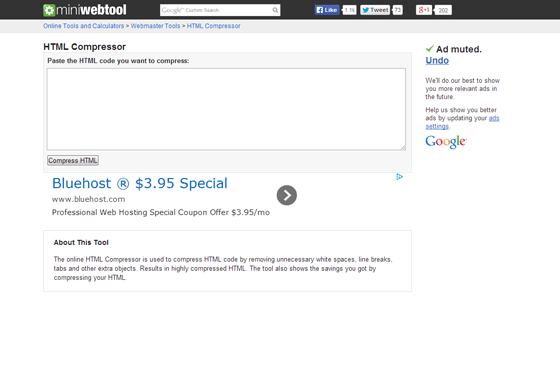Open HTML Compressor breadcrumb link

click(214, 26)
